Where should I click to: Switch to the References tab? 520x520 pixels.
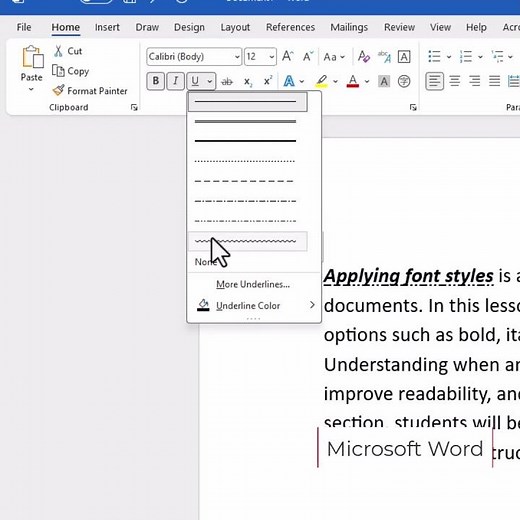coord(290,27)
